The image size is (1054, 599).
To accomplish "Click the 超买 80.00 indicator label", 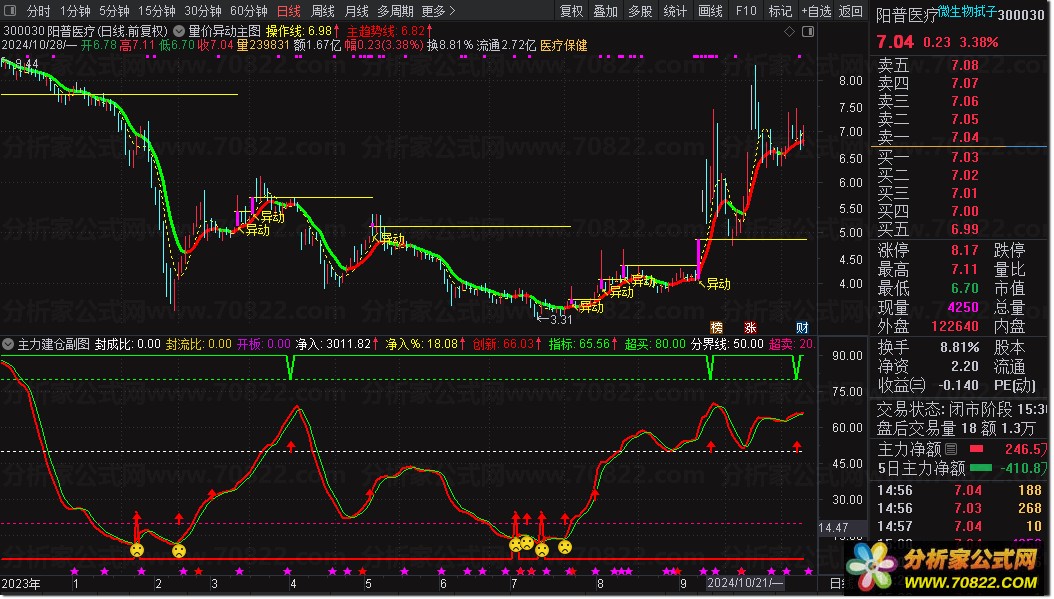I will (655, 344).
